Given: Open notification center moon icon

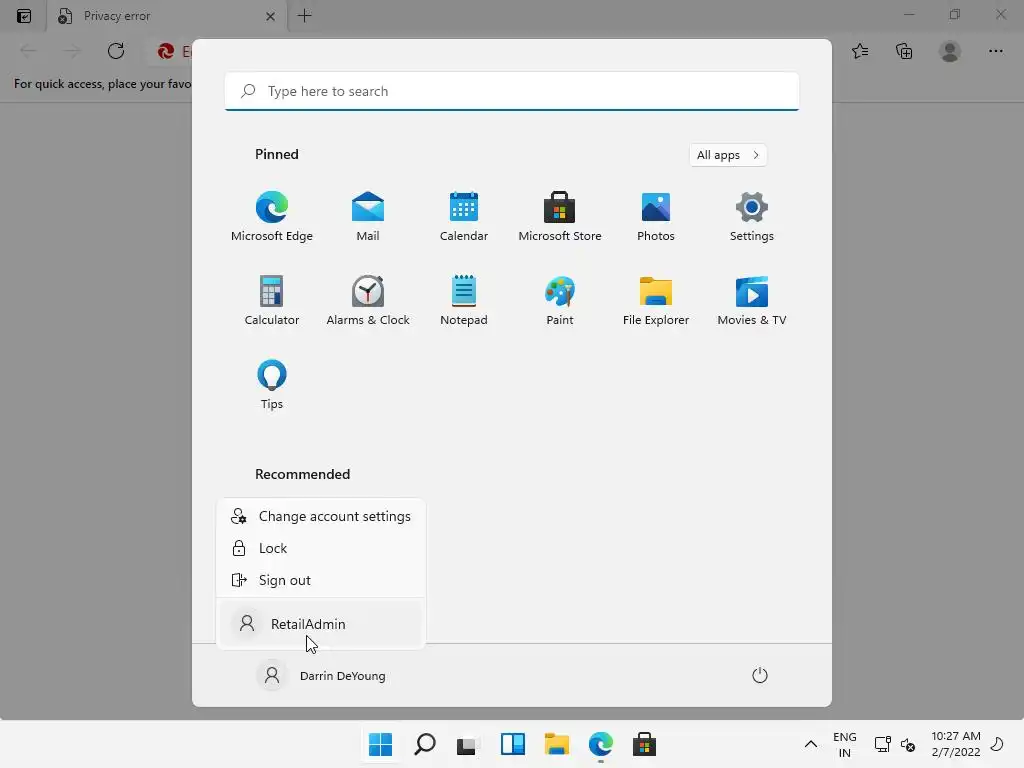Looking at the screenshot, I should [x=998, y=744].
